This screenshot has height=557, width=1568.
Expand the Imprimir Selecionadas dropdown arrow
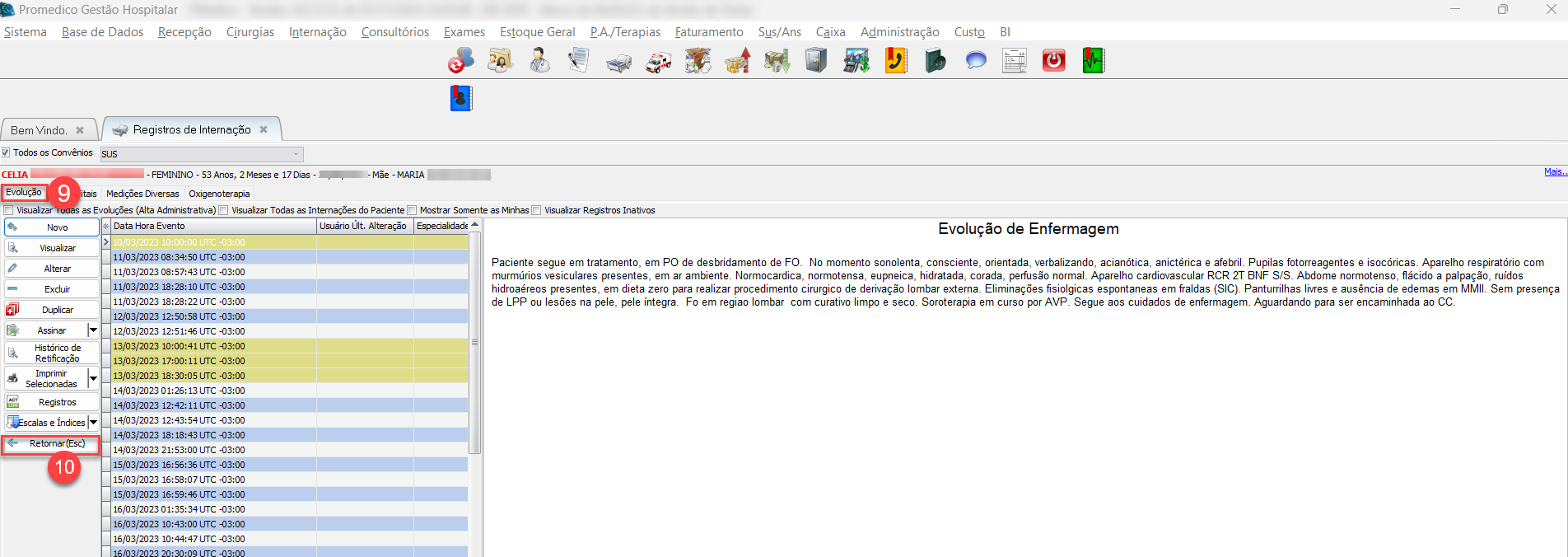(x=93, y=379)
